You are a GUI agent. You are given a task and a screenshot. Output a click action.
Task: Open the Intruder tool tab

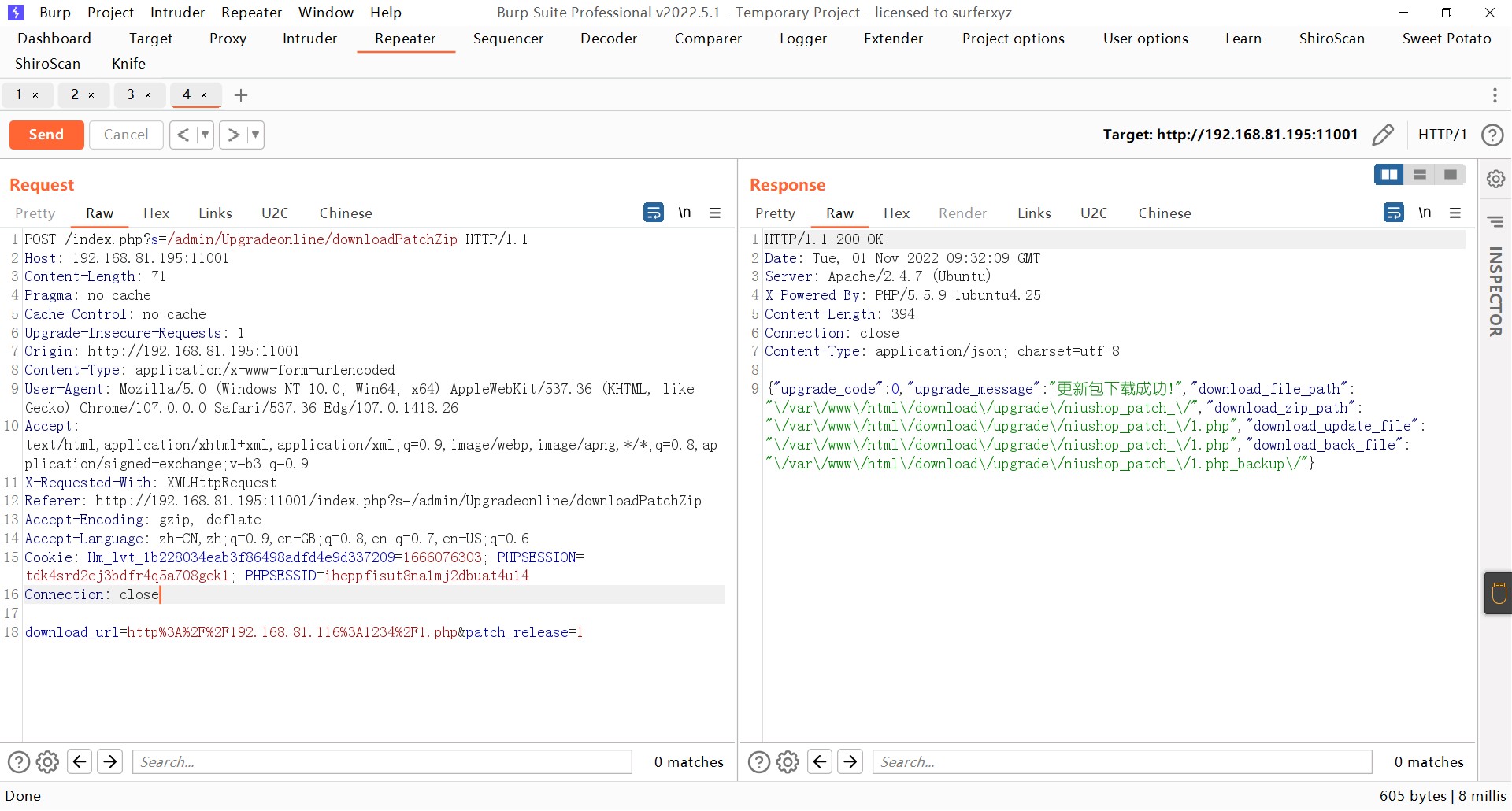tap(309, 39)
